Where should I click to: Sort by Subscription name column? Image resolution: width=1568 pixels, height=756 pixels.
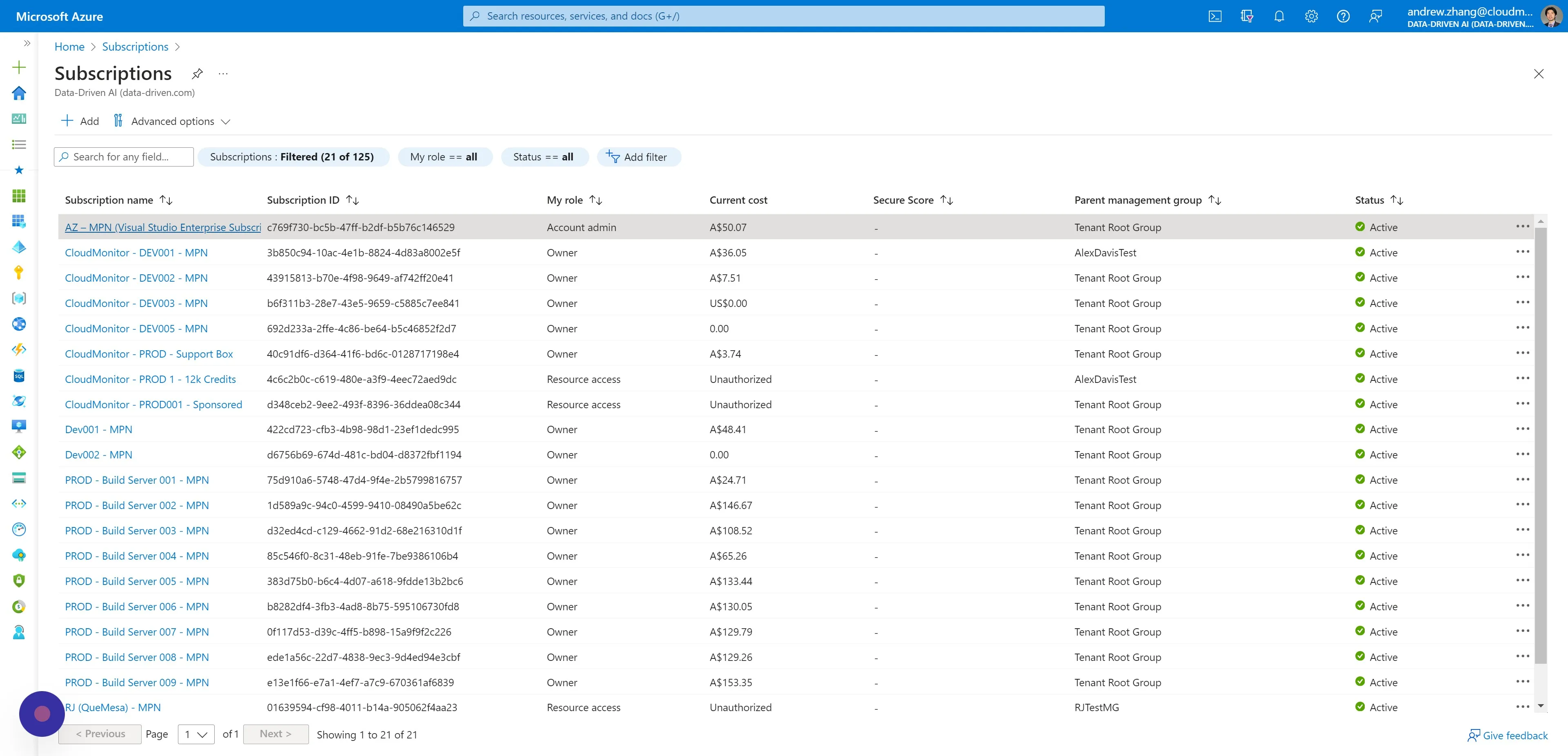pos(118,200)
